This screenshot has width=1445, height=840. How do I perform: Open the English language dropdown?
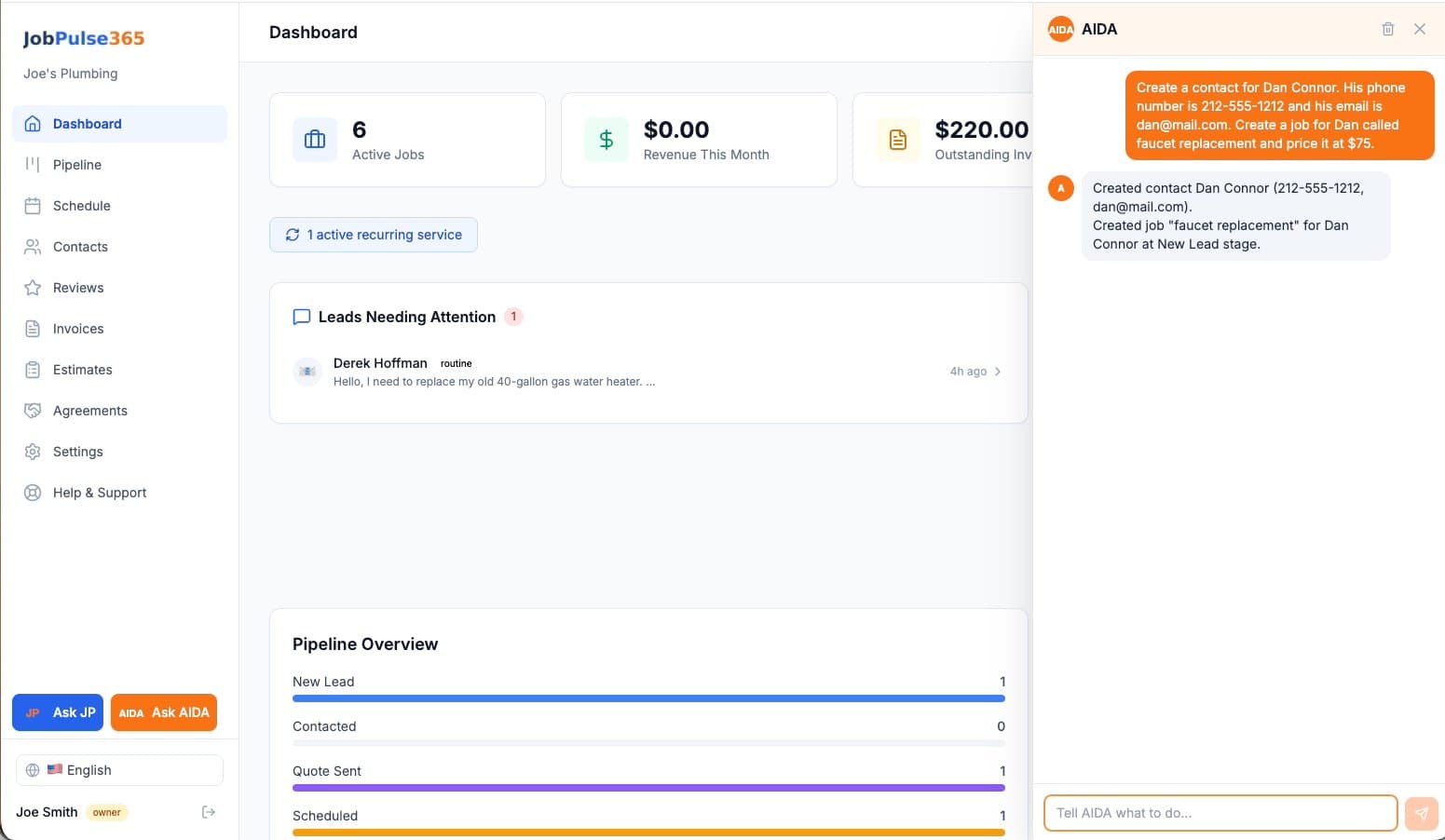(119, 770)
